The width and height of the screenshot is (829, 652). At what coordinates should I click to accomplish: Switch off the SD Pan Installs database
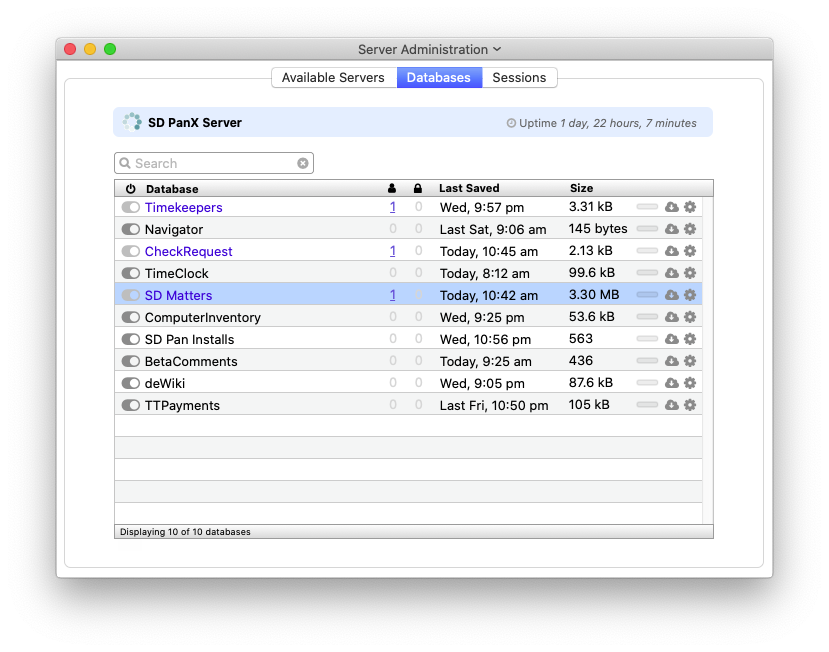coord(130,339)
